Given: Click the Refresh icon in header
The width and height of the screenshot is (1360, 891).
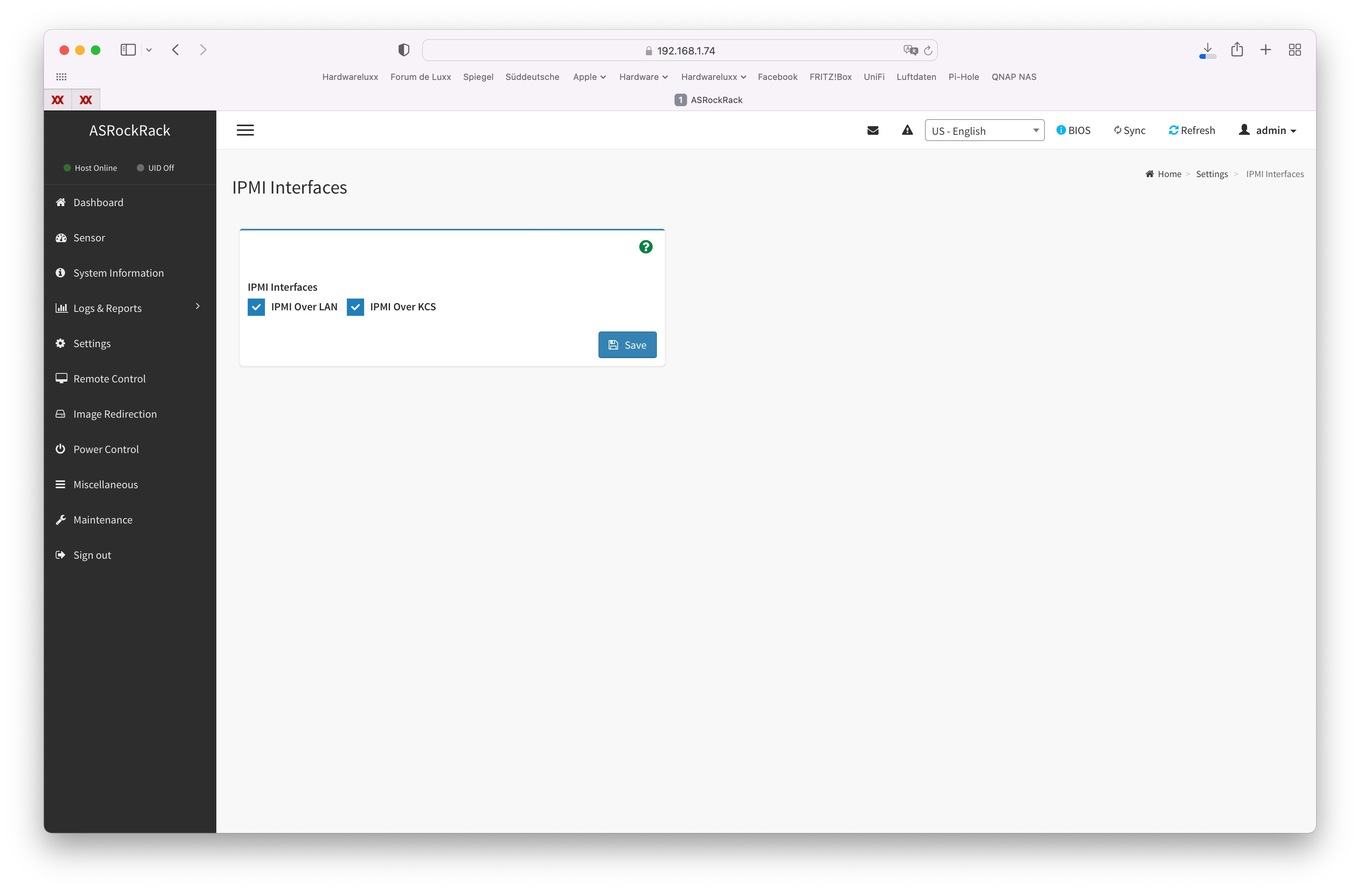Looking at the screenshot, I should coord(1174,130).
